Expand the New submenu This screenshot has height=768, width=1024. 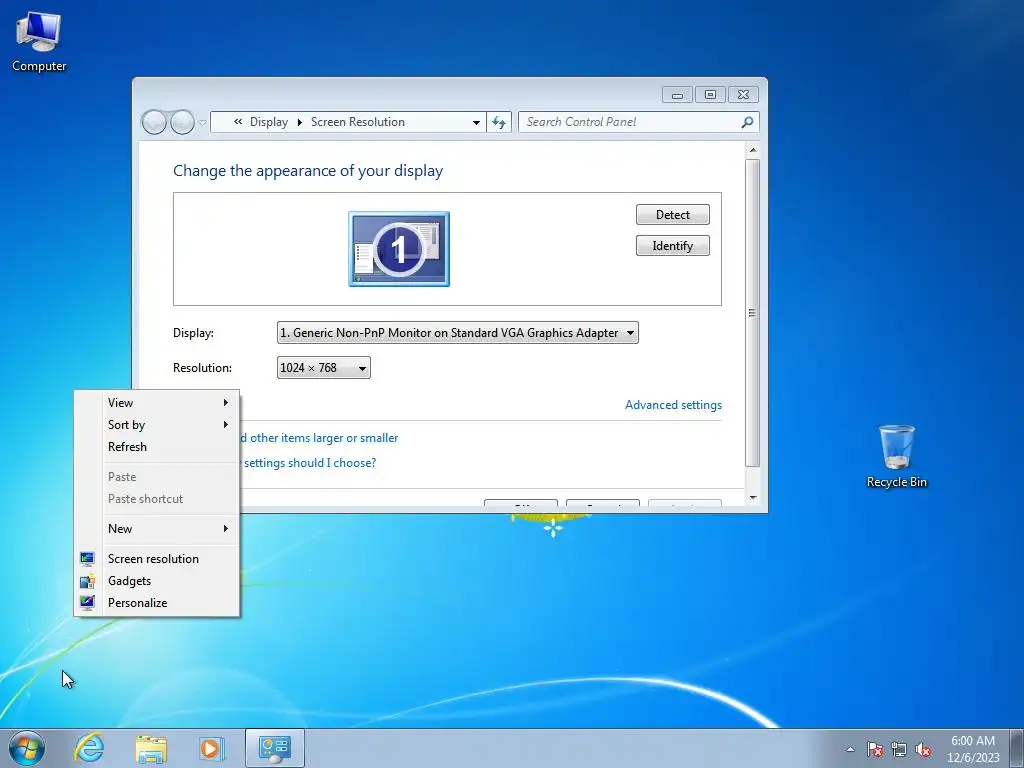pos(157,528)
